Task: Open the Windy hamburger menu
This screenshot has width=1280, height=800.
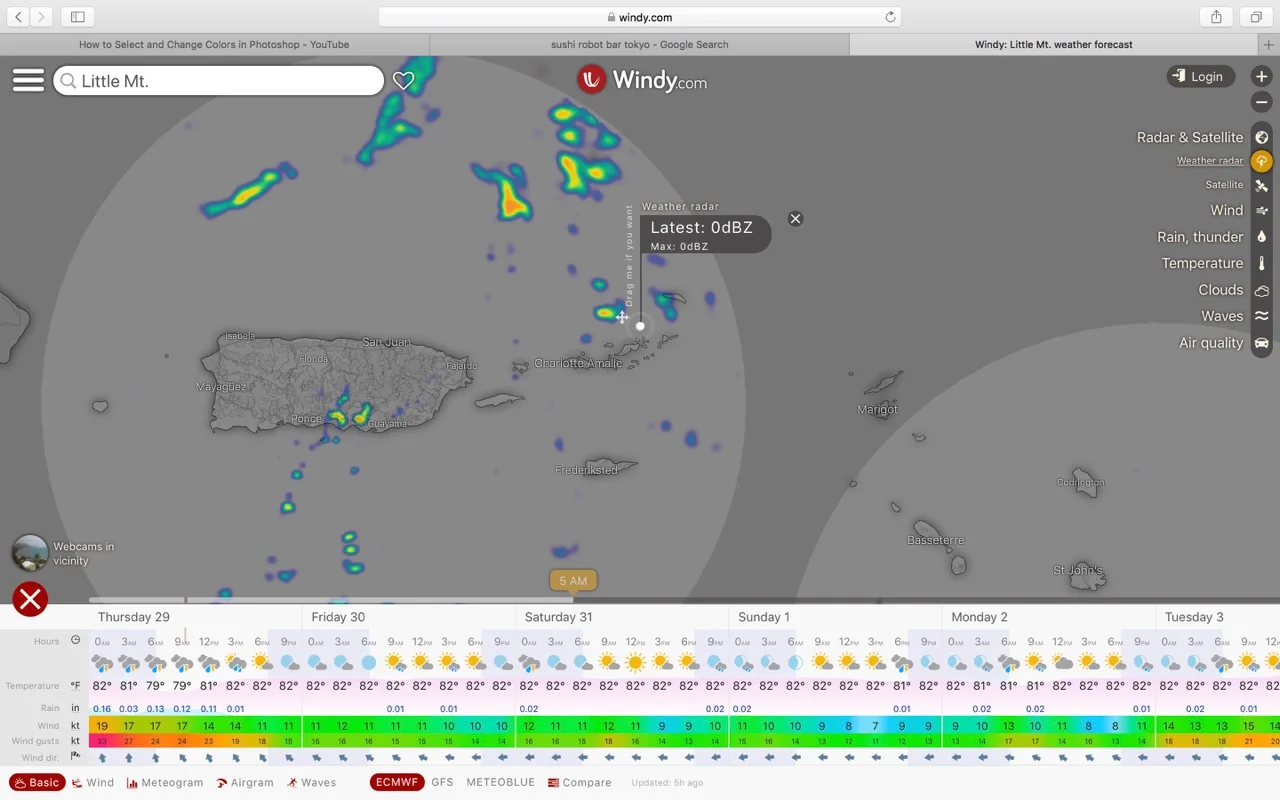Action: click(x=28, y=81)
